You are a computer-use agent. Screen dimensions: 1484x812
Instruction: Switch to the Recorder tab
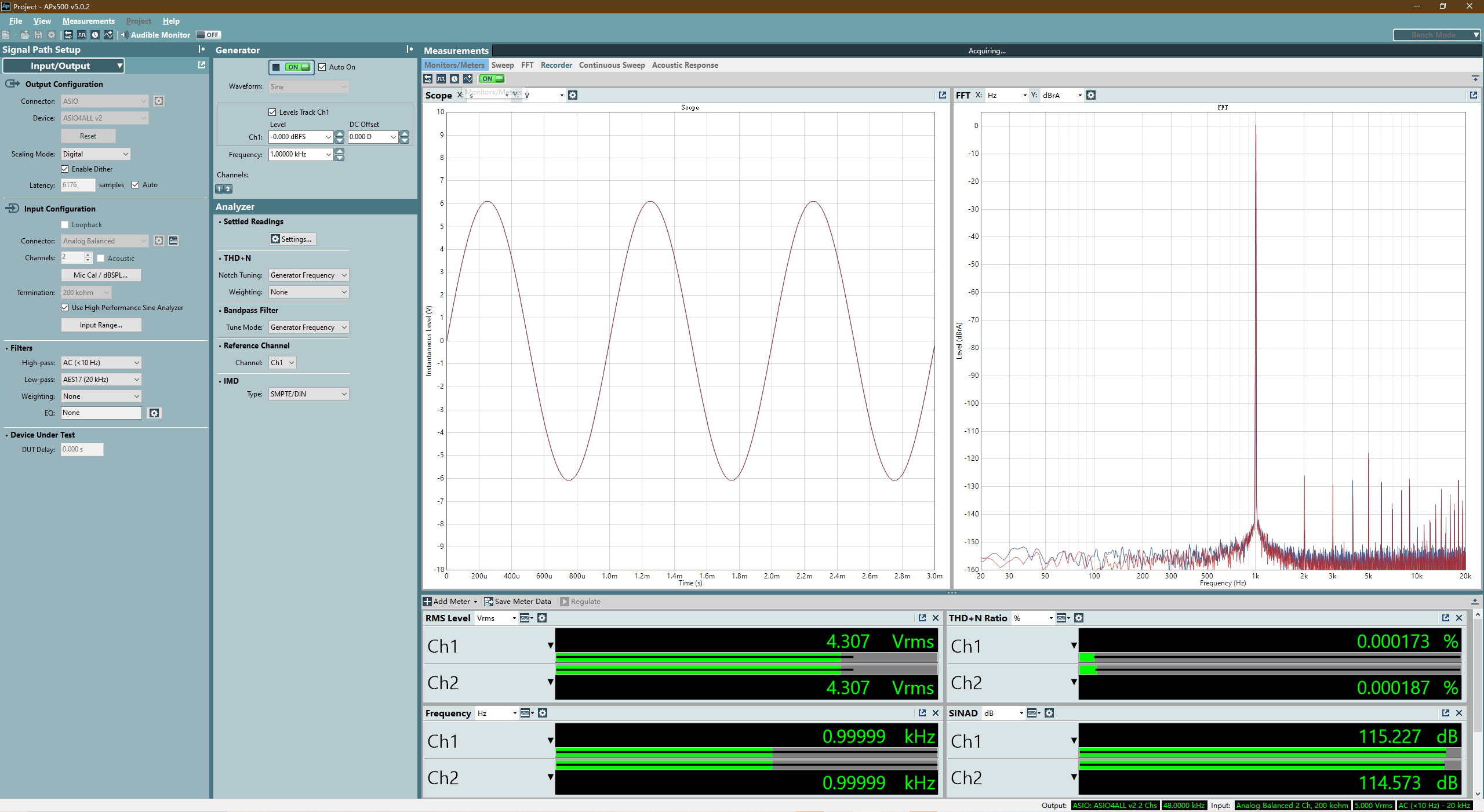coord(556,65)
